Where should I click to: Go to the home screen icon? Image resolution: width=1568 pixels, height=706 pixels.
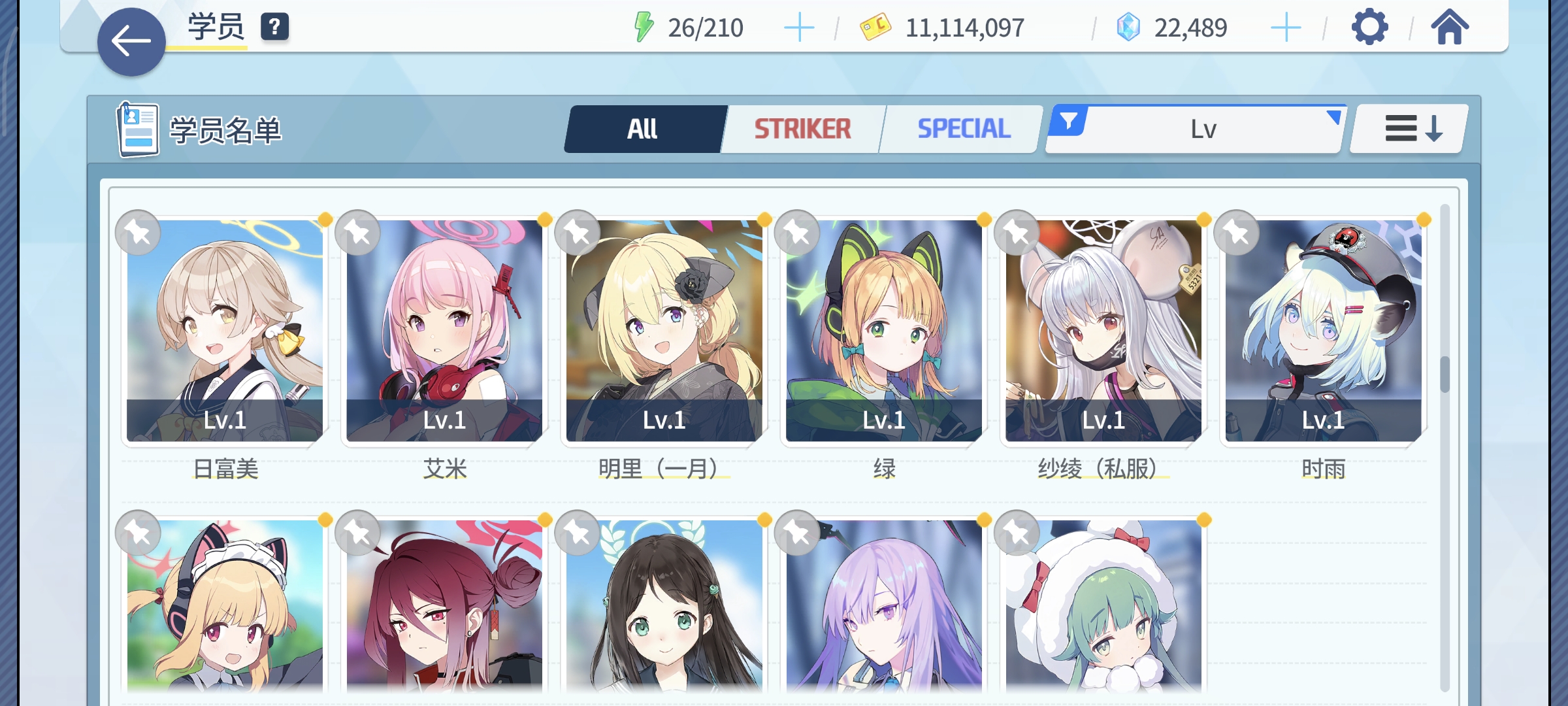point(1450,27)
